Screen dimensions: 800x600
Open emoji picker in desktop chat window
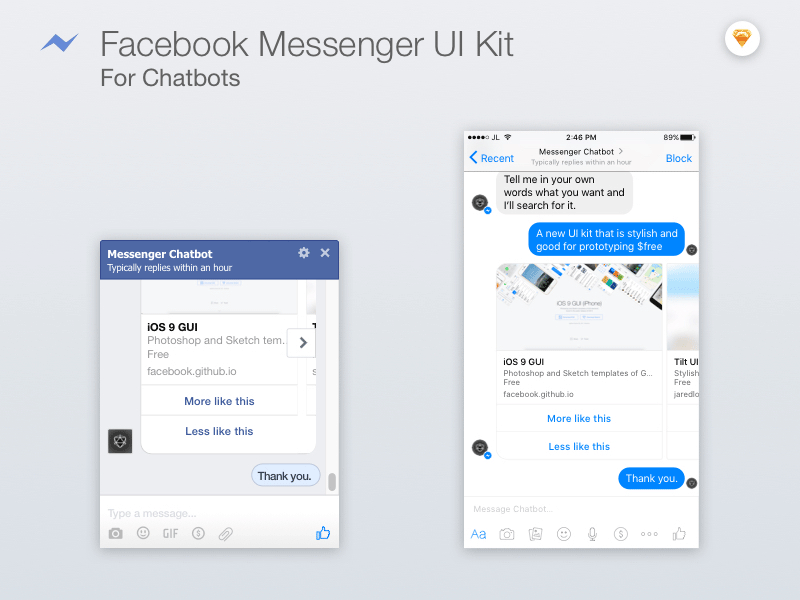tap(143, 533)
